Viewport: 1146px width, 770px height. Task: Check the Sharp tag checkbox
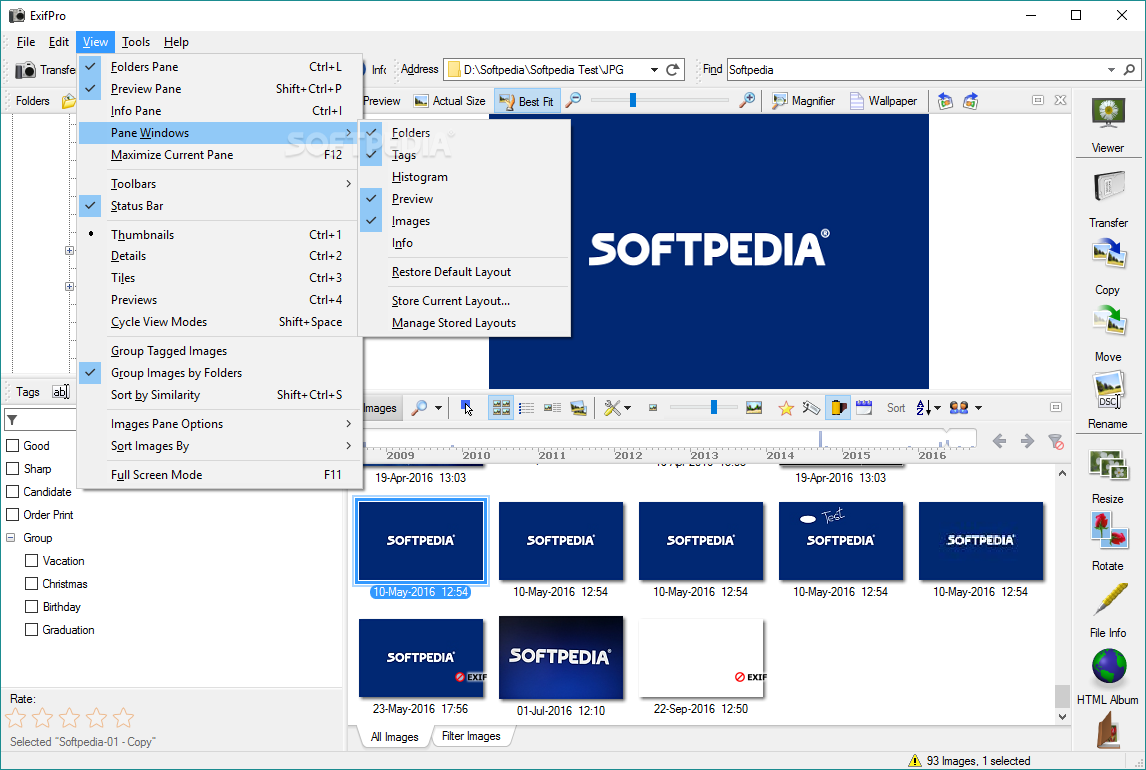12,468
